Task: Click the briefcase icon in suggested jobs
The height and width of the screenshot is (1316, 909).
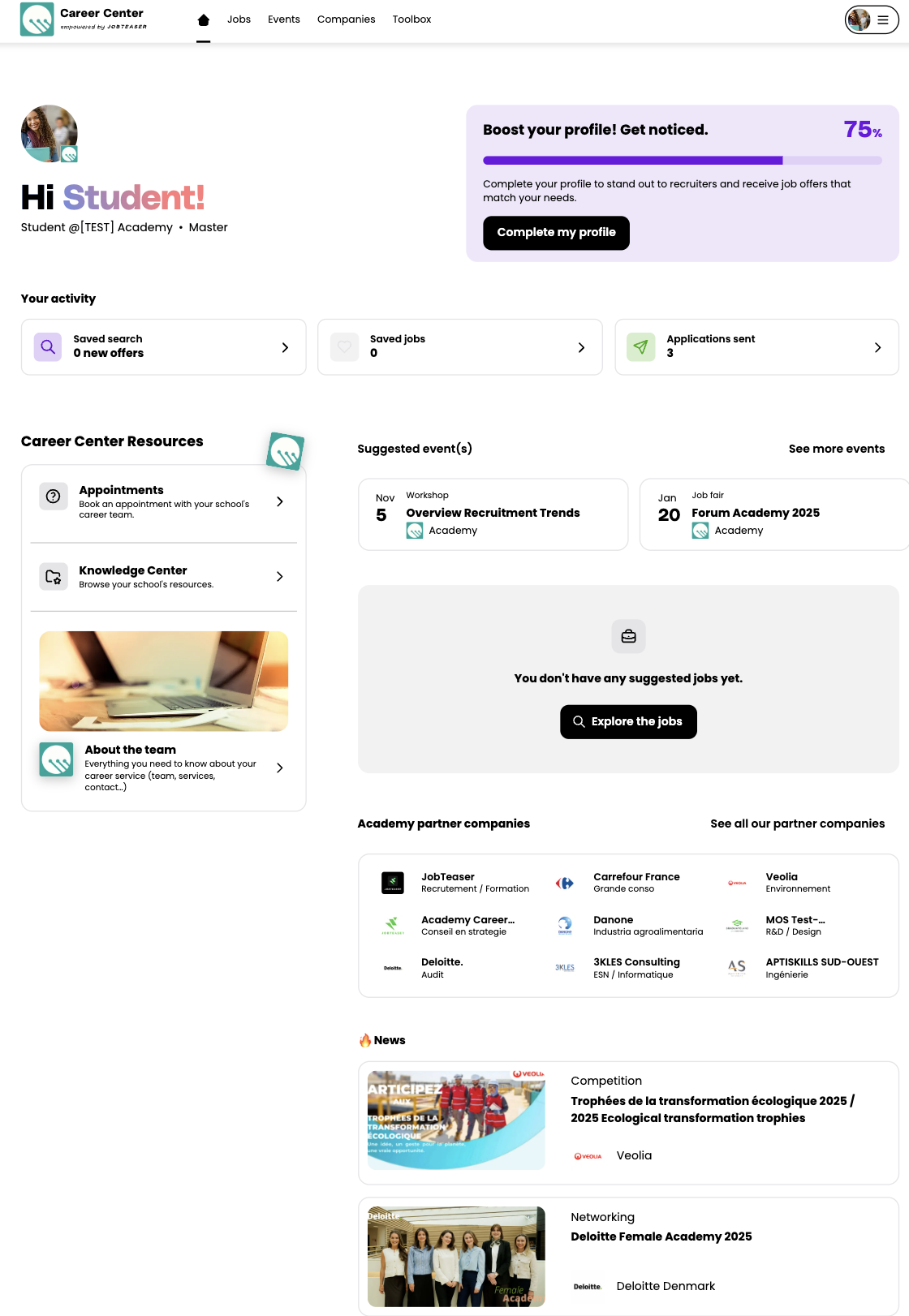Action: click(x=629, y=637)
